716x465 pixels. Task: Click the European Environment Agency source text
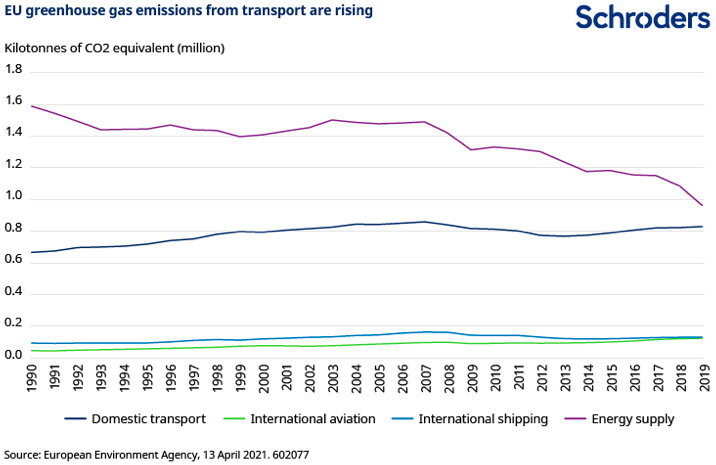click(x=157, y=455)
